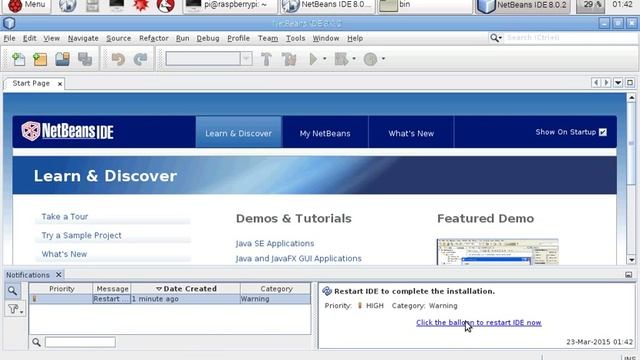640x360 pixels.
Task: Click the Open Project toolbar icon
Action: coord(62,59)
